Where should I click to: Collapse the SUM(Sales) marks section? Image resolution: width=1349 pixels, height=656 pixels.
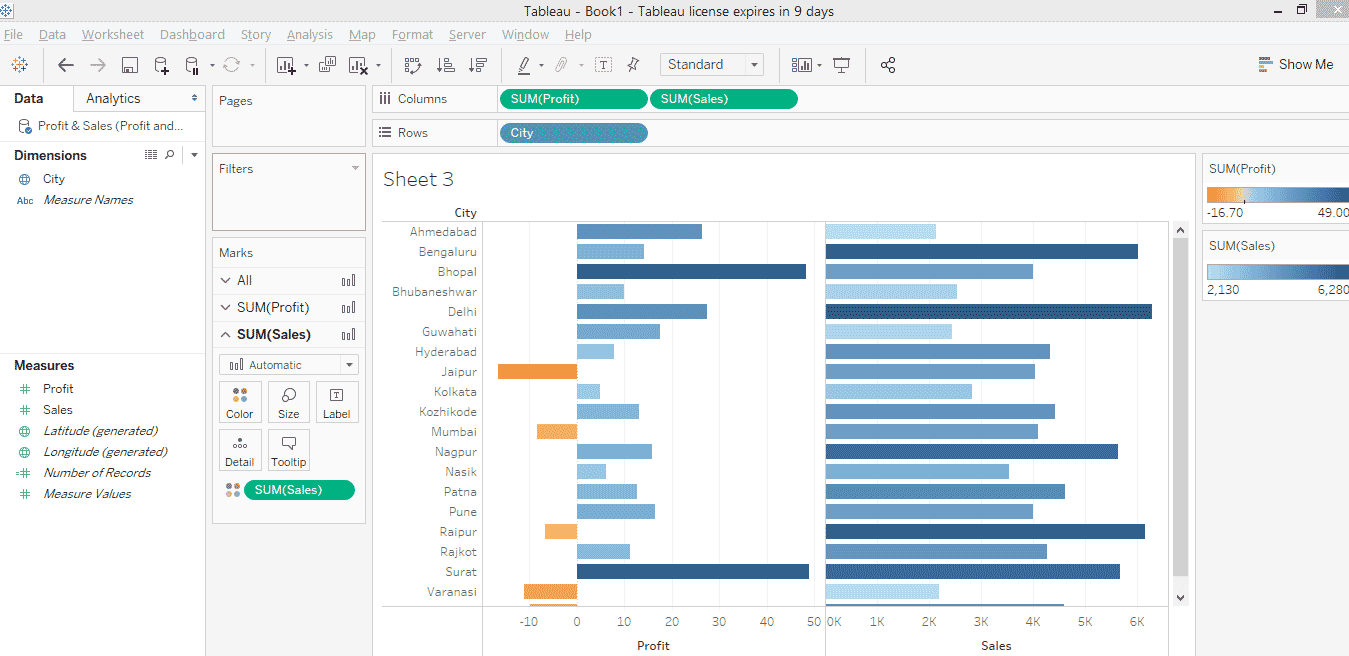[x=226, y=334]
